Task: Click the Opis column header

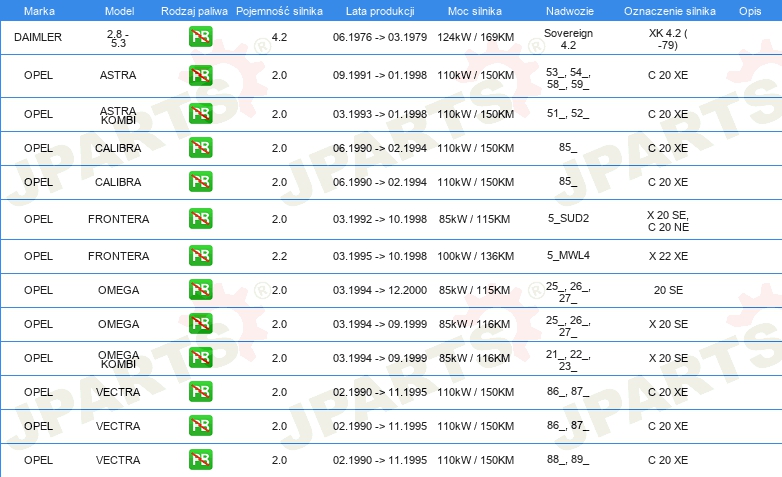Action: [750, 11]
